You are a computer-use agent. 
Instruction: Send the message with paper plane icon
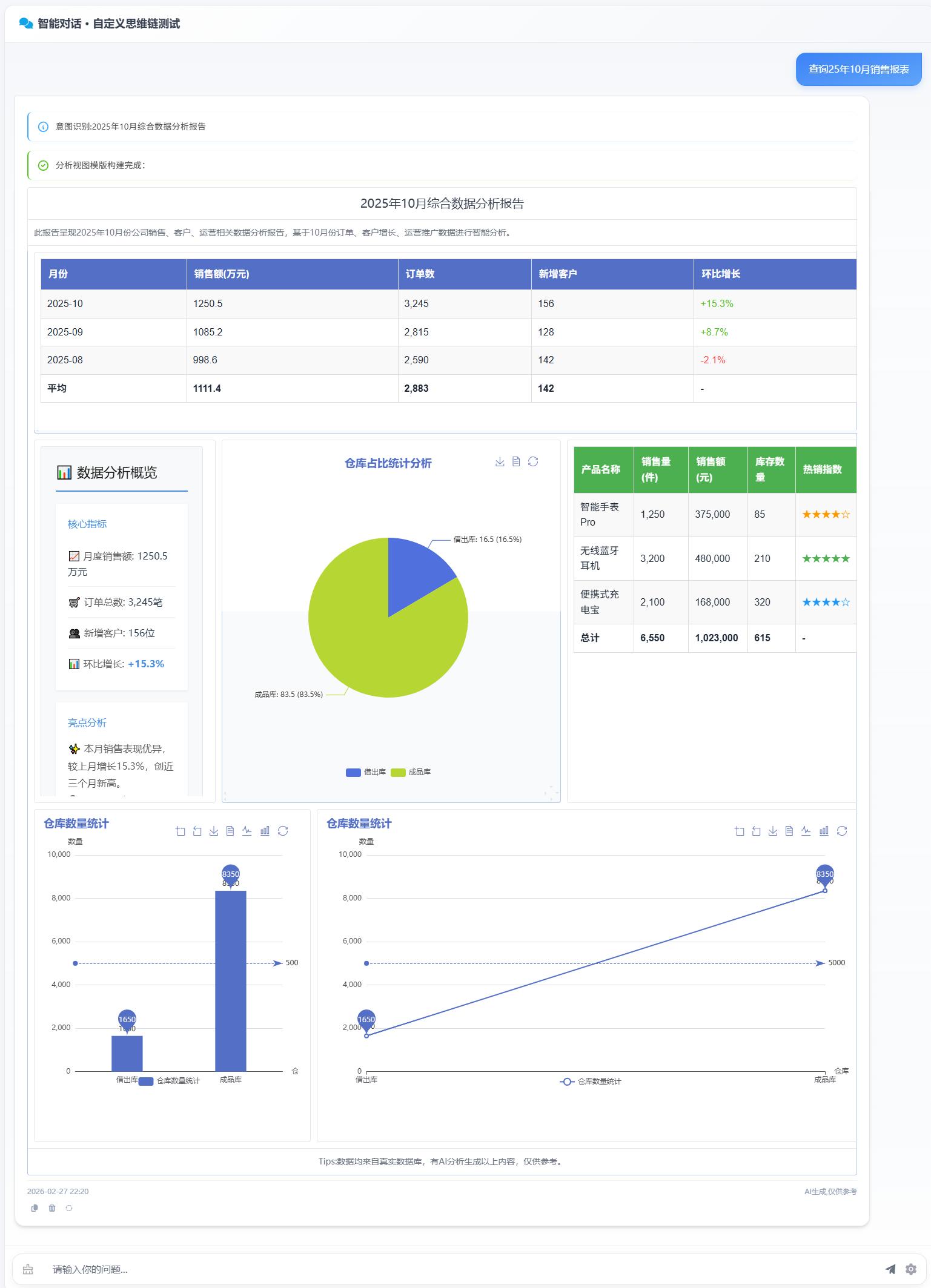(x=890, y=1269)
